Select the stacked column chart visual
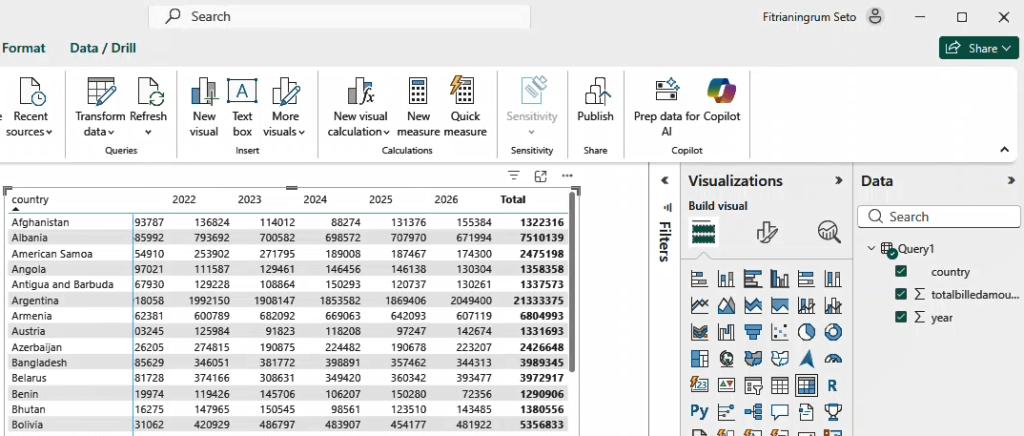This screenshot has height=436, width=1024. [x=726, y=279]
